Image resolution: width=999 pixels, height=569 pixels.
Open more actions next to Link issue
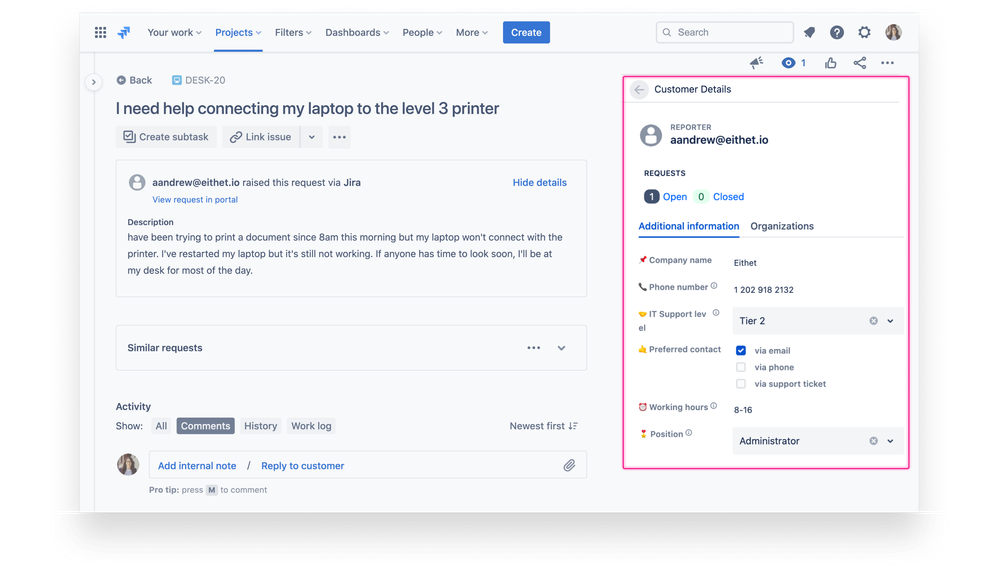point(339,137)
